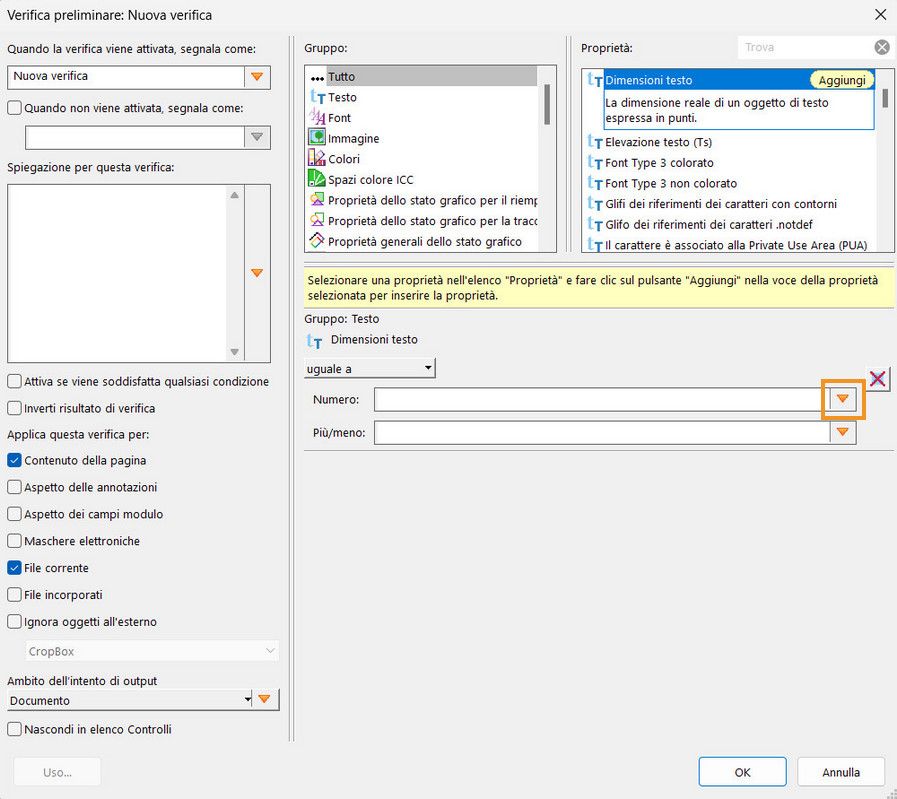The image size is (897, 799).
Task: Open the Documento output intent dropdown
Action: [x=130, y=700]
